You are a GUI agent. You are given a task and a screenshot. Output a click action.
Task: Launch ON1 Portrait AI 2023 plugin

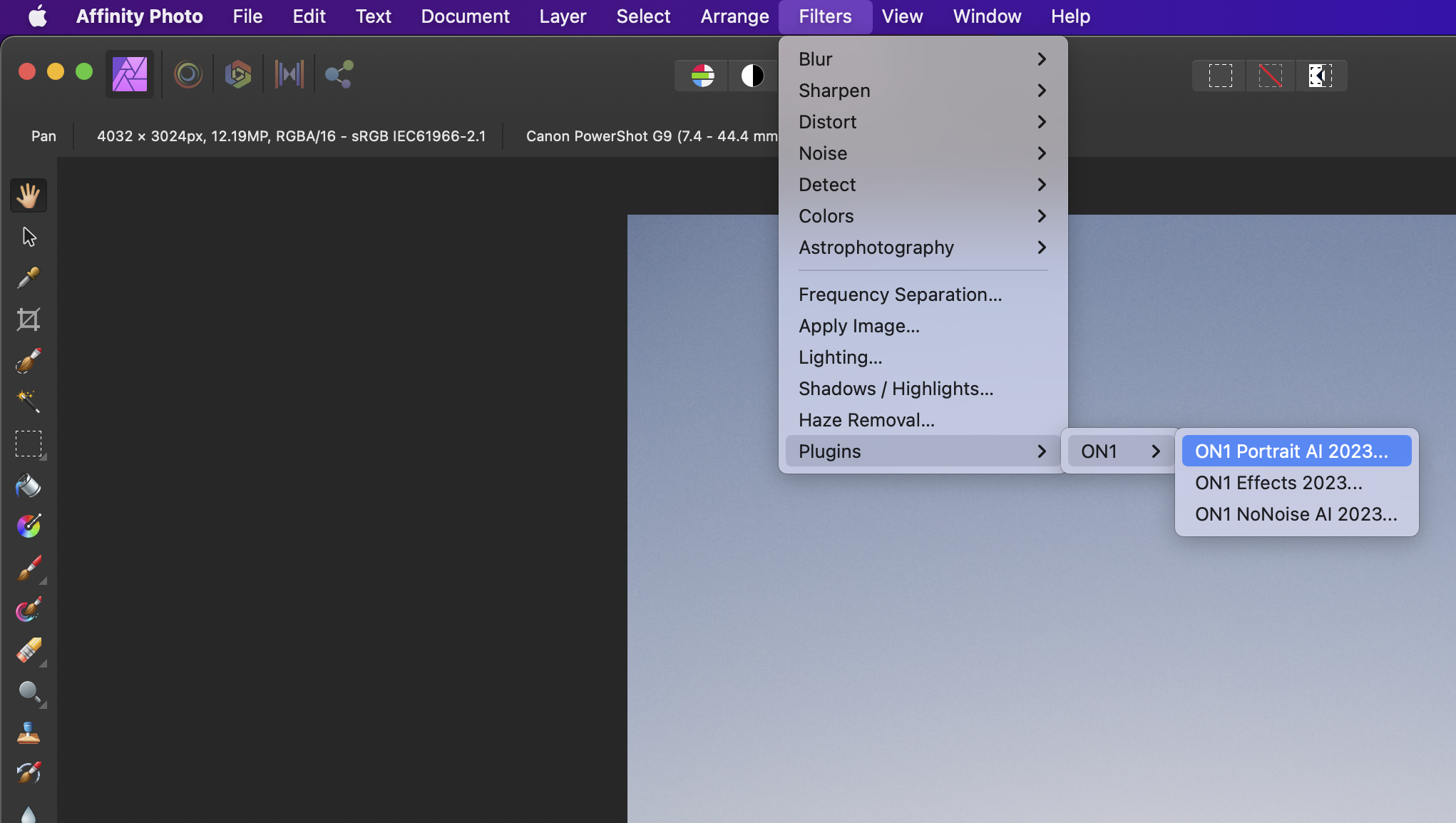coord(1296,451)
